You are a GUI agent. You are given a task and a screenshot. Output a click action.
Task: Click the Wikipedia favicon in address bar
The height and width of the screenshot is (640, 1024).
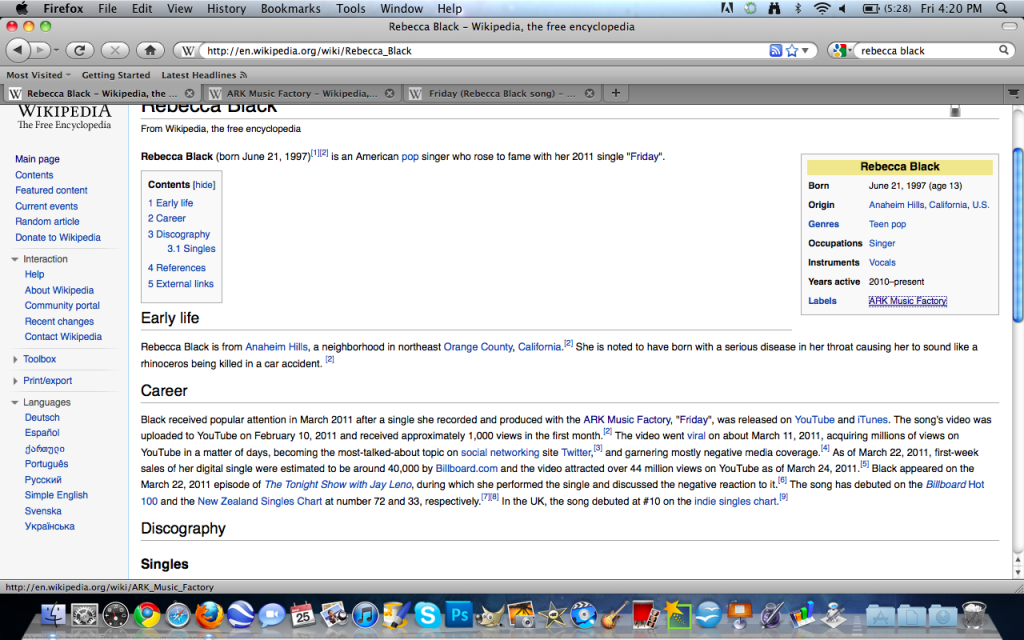coord(187,50)
